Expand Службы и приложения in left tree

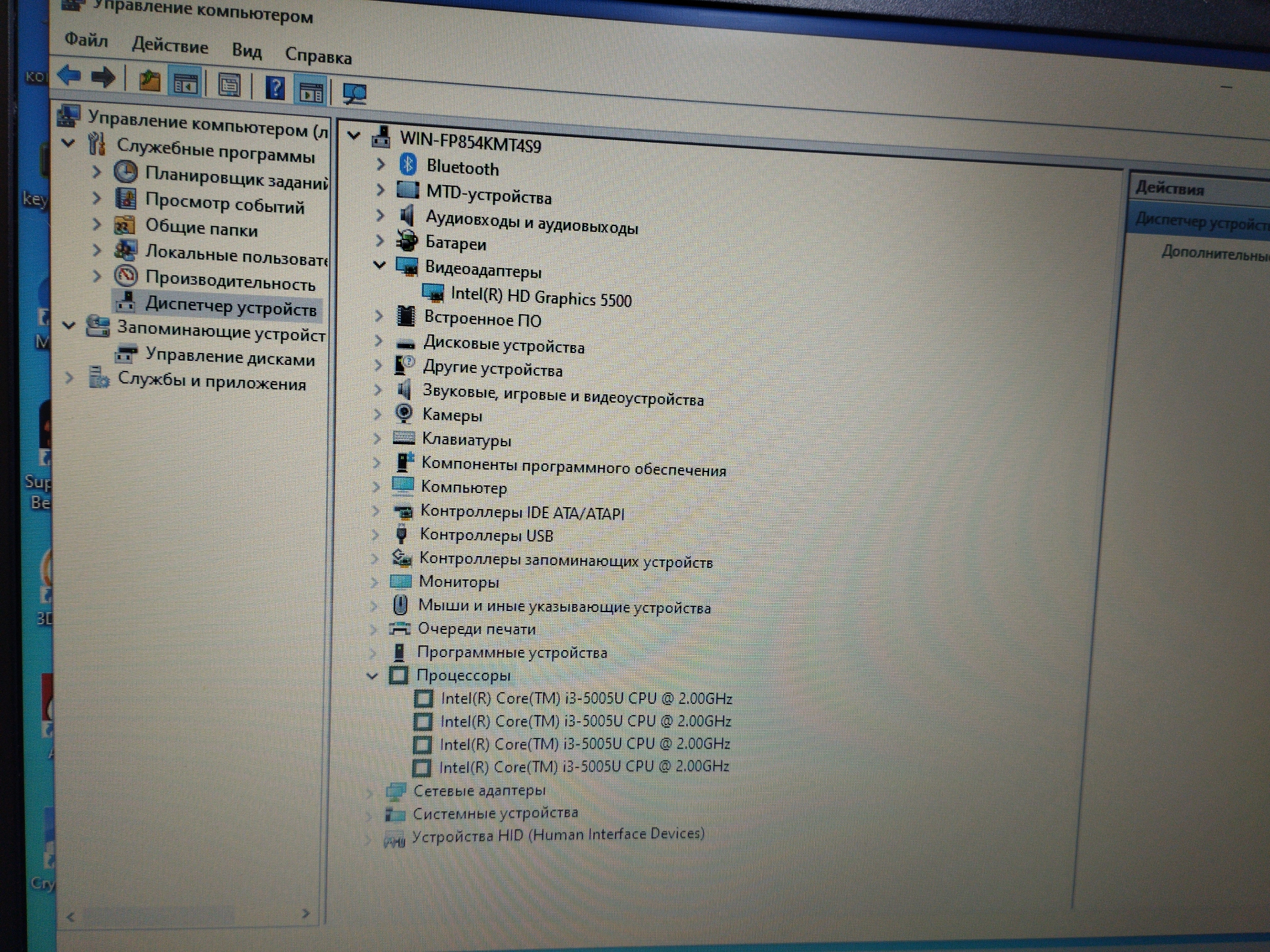(x=68, y=378)
